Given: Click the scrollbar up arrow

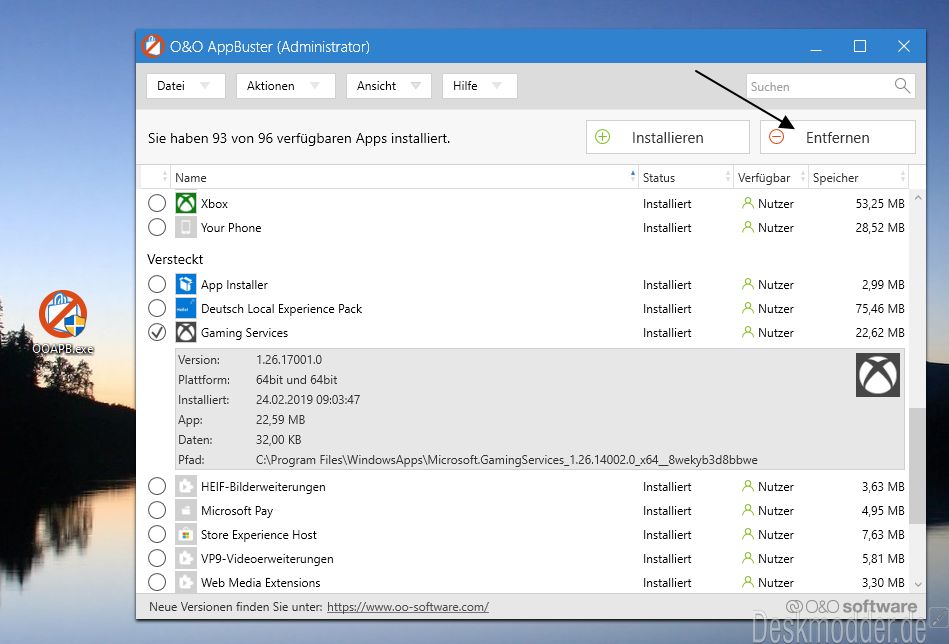Looking at the screenshot, I should (x=918, y=198).
